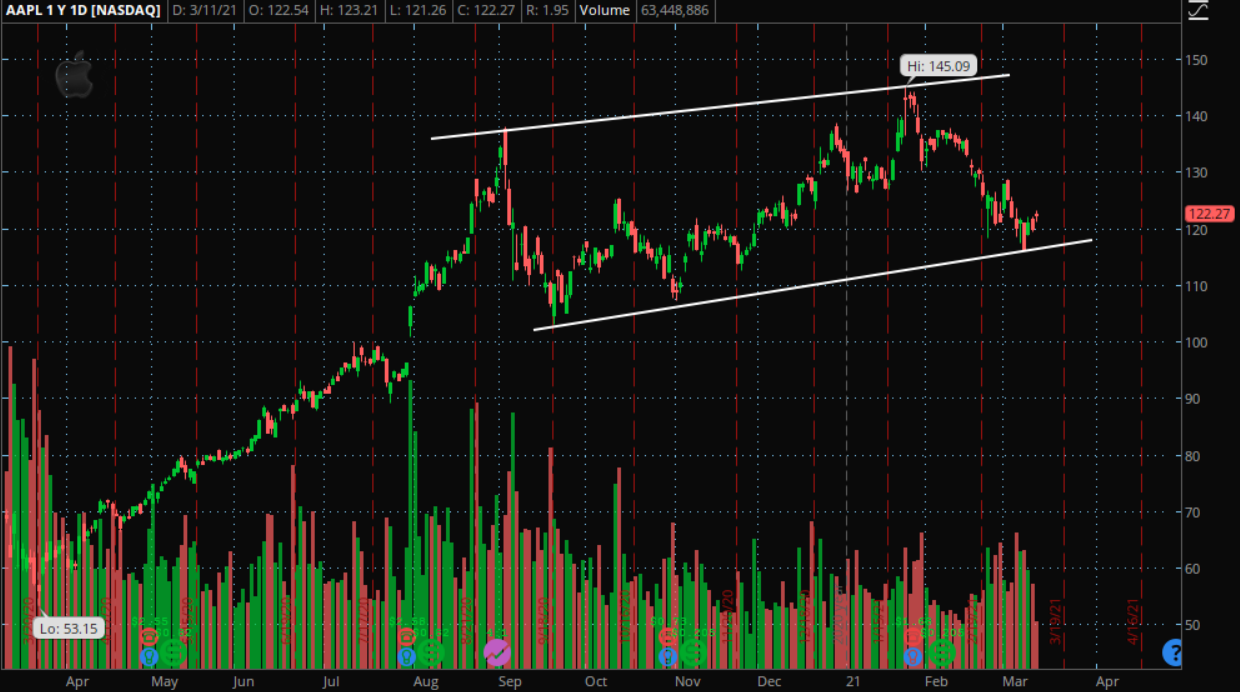This screenshot has width=1240, height=692.
Task: Open the purple stock split event icon near Sep
Action: point(497,653)
